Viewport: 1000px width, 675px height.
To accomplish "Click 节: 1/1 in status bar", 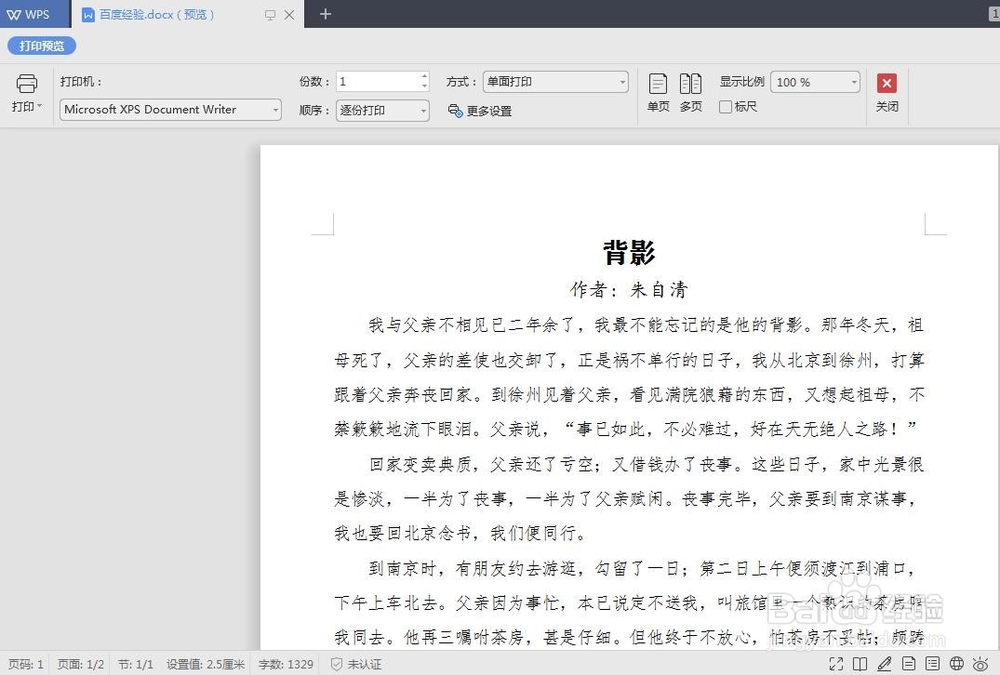I will 135,664.
